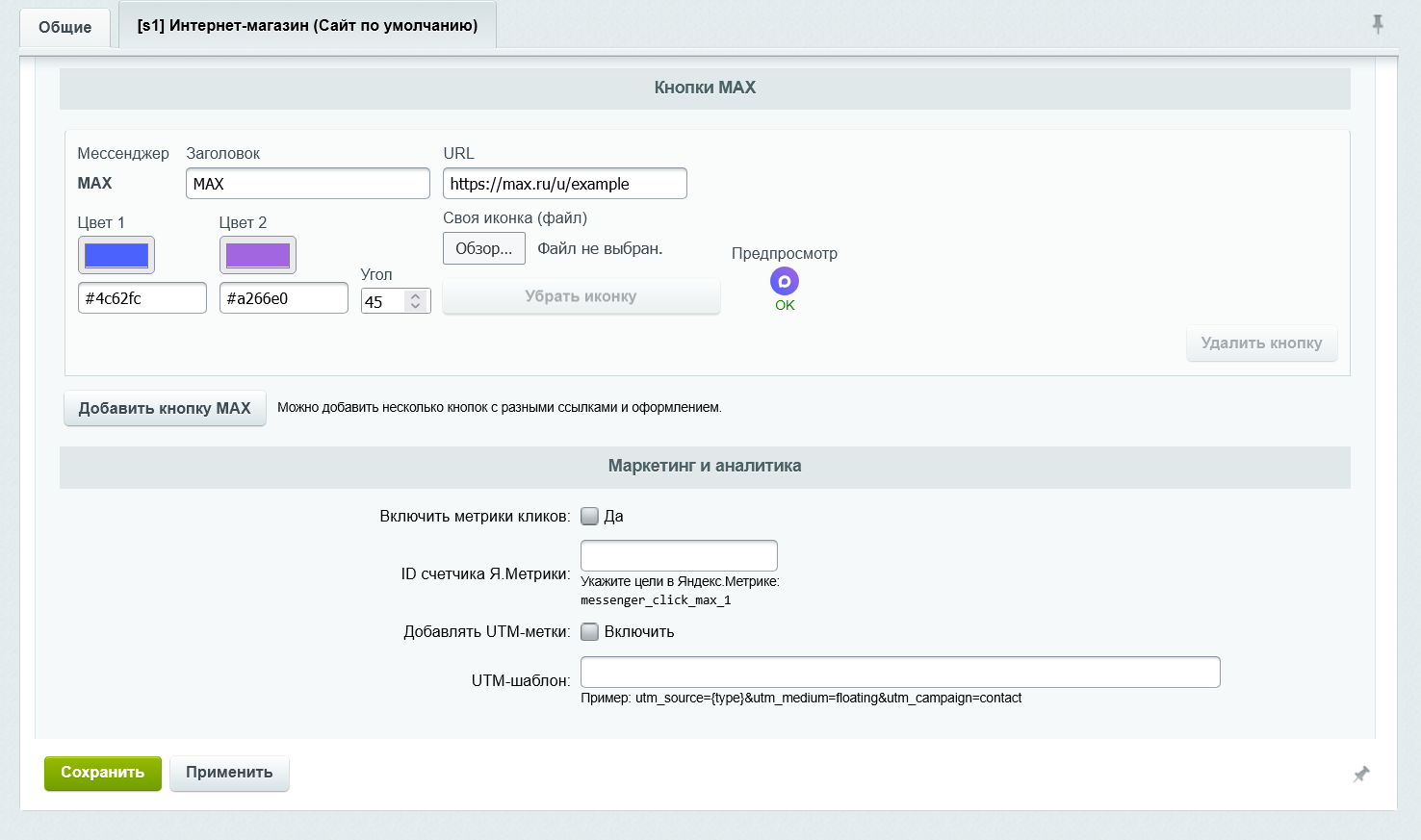Click the Применить button
The width and height of the screenshot is (1421, 840).
tap(229, 773)
